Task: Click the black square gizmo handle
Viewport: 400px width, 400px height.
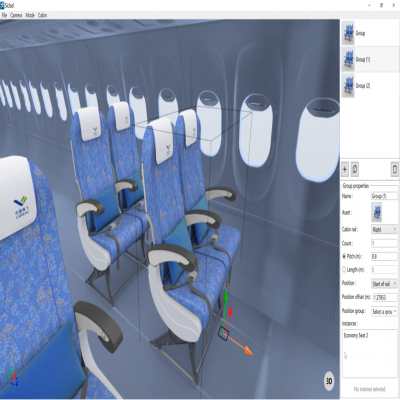Action: point(223,334)
